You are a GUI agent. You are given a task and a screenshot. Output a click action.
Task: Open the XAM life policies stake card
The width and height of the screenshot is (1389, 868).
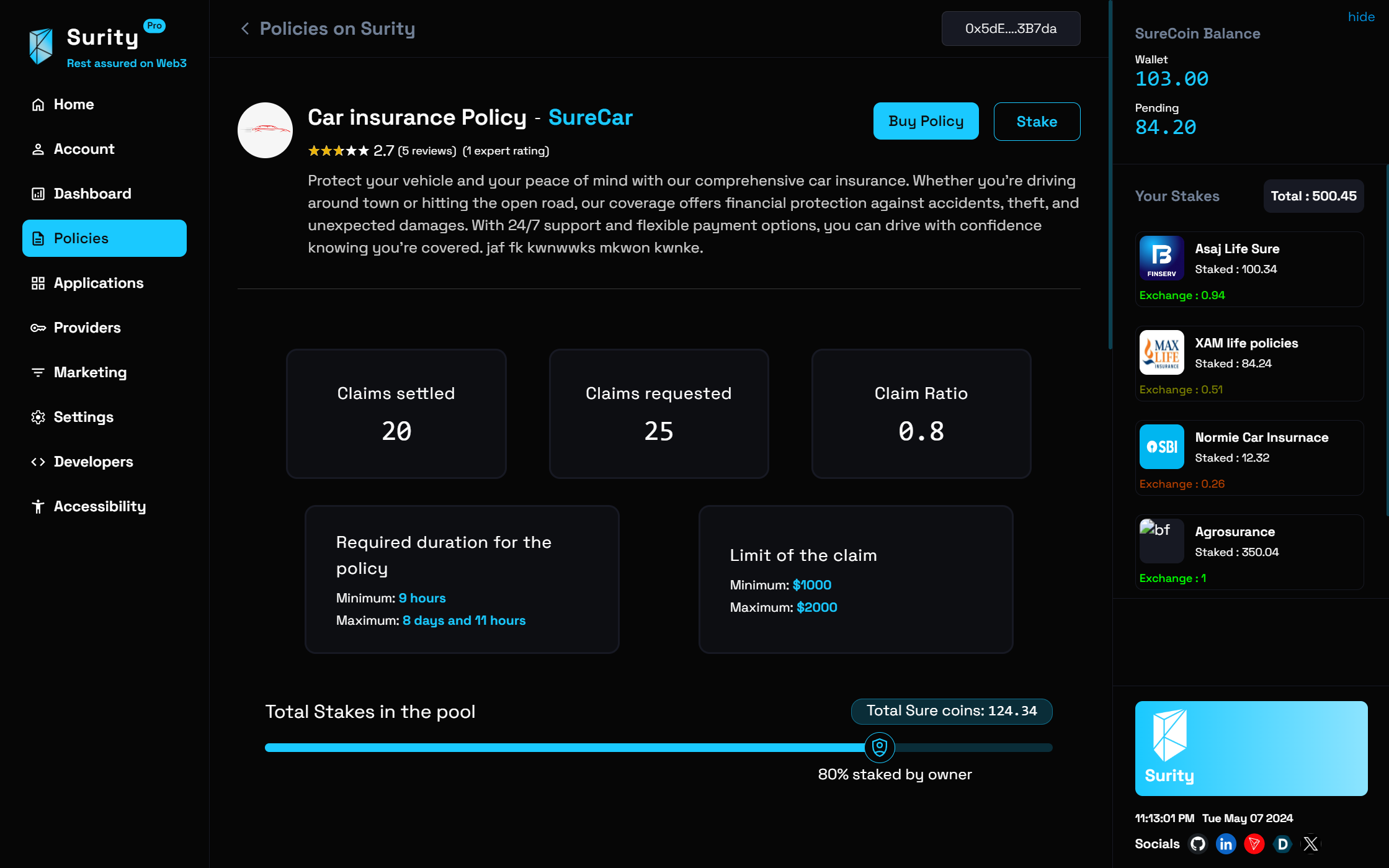[1249, 364]
